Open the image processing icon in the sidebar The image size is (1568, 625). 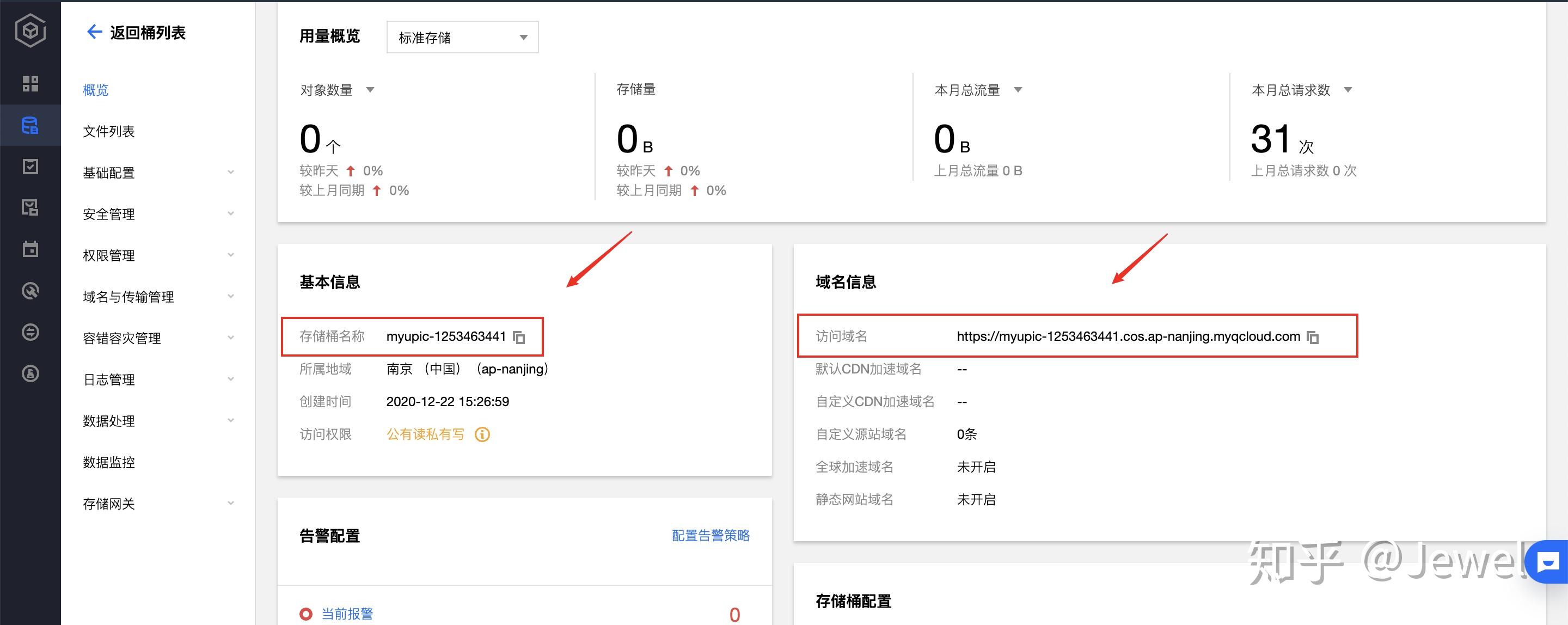pyautogui.click(x=30, y=207)
